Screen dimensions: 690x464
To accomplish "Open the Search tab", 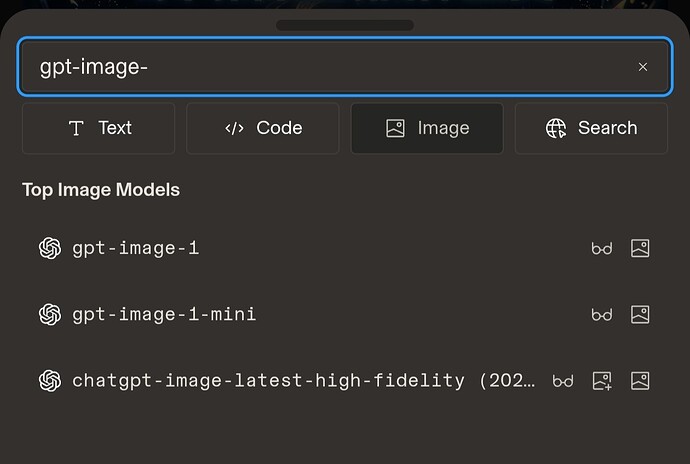I will [x=591, y=128].
